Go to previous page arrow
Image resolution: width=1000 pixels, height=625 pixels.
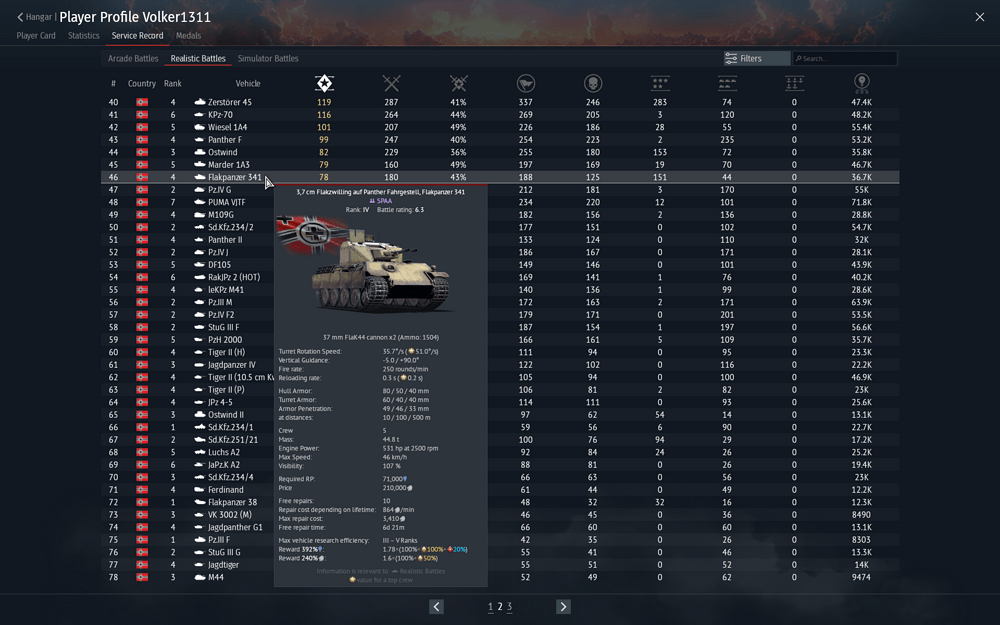tap(436, 607)
